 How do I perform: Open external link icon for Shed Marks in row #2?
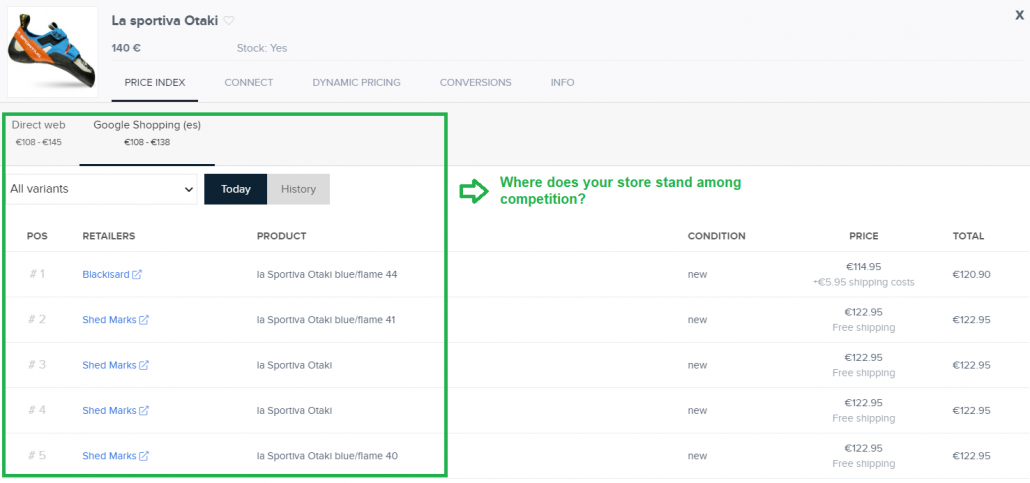[144, 320]
